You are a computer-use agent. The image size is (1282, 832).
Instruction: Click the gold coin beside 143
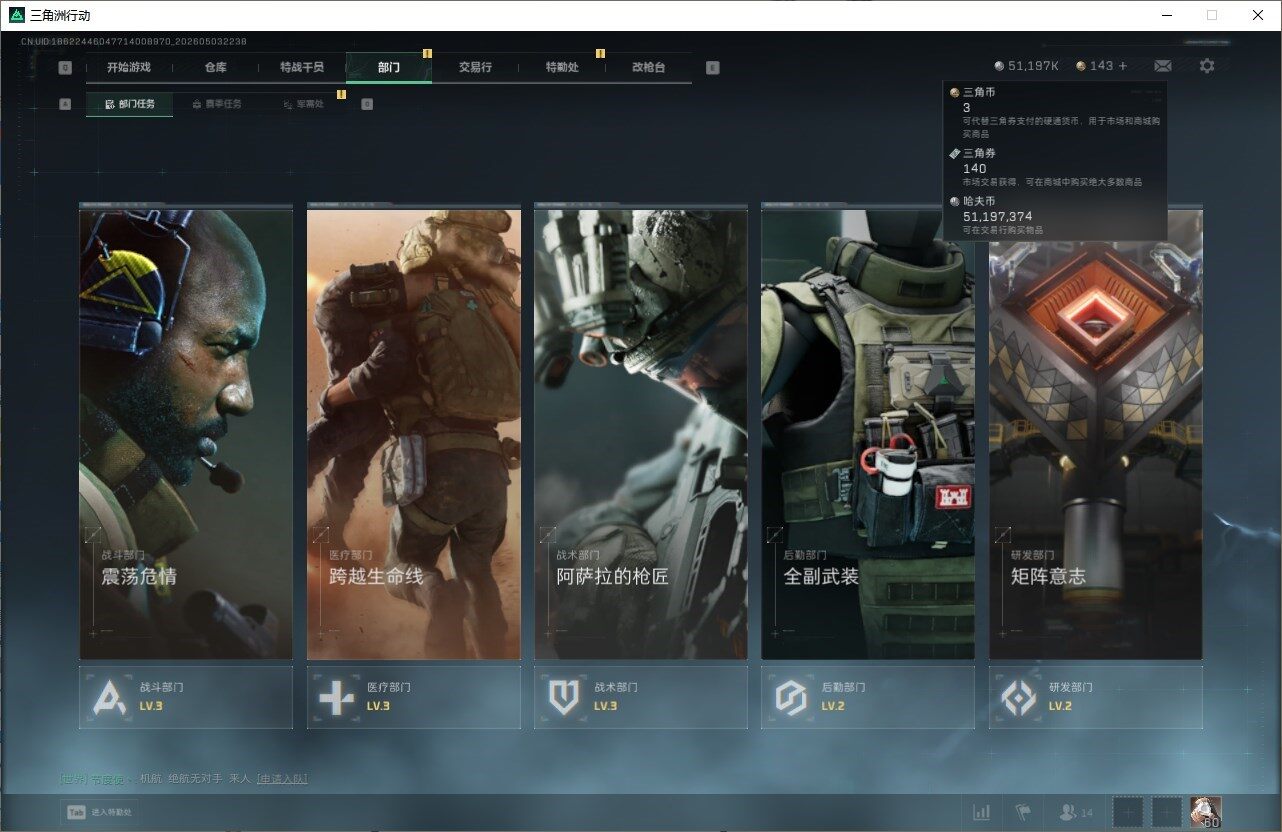1081,66
